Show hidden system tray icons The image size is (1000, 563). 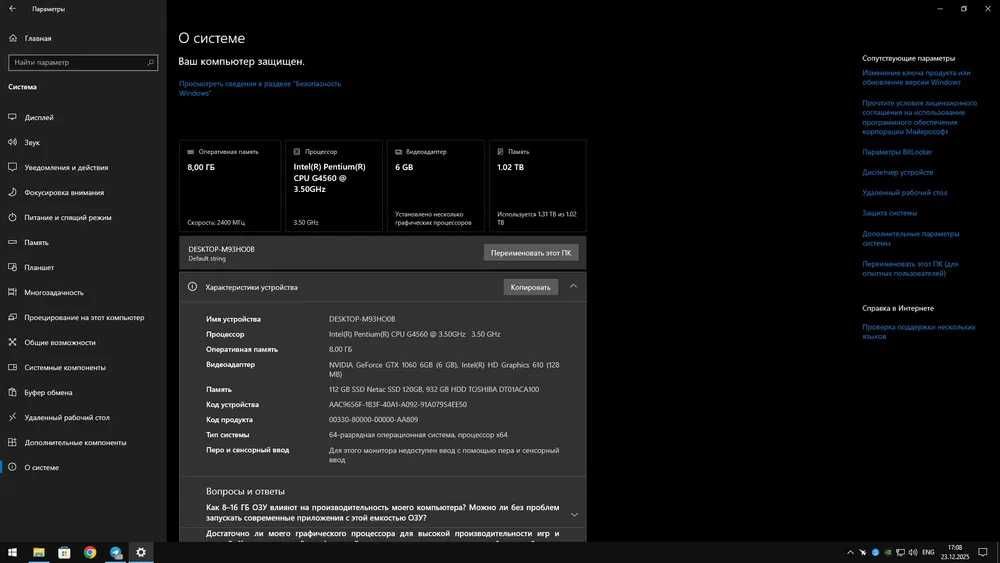pos(849,552)
